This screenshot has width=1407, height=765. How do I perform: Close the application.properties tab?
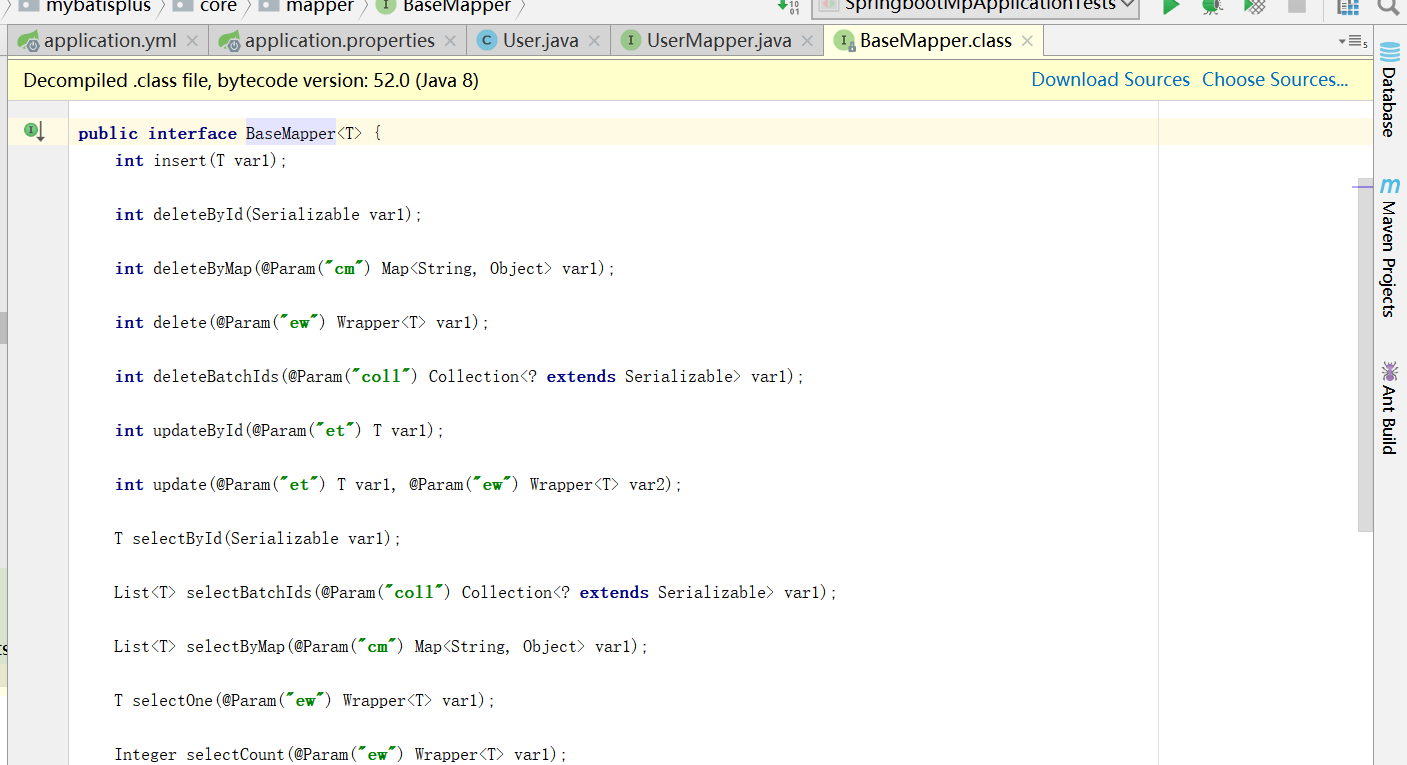(x=450, y=41)
